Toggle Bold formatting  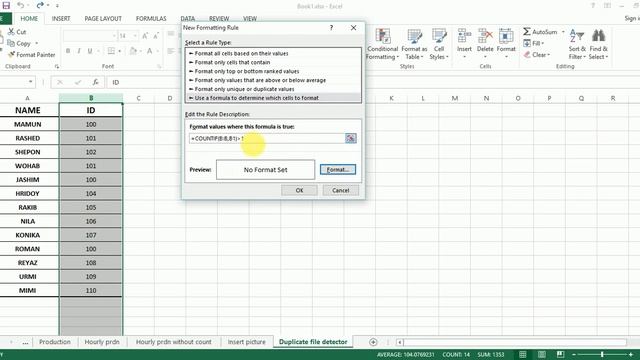point(68,51)
